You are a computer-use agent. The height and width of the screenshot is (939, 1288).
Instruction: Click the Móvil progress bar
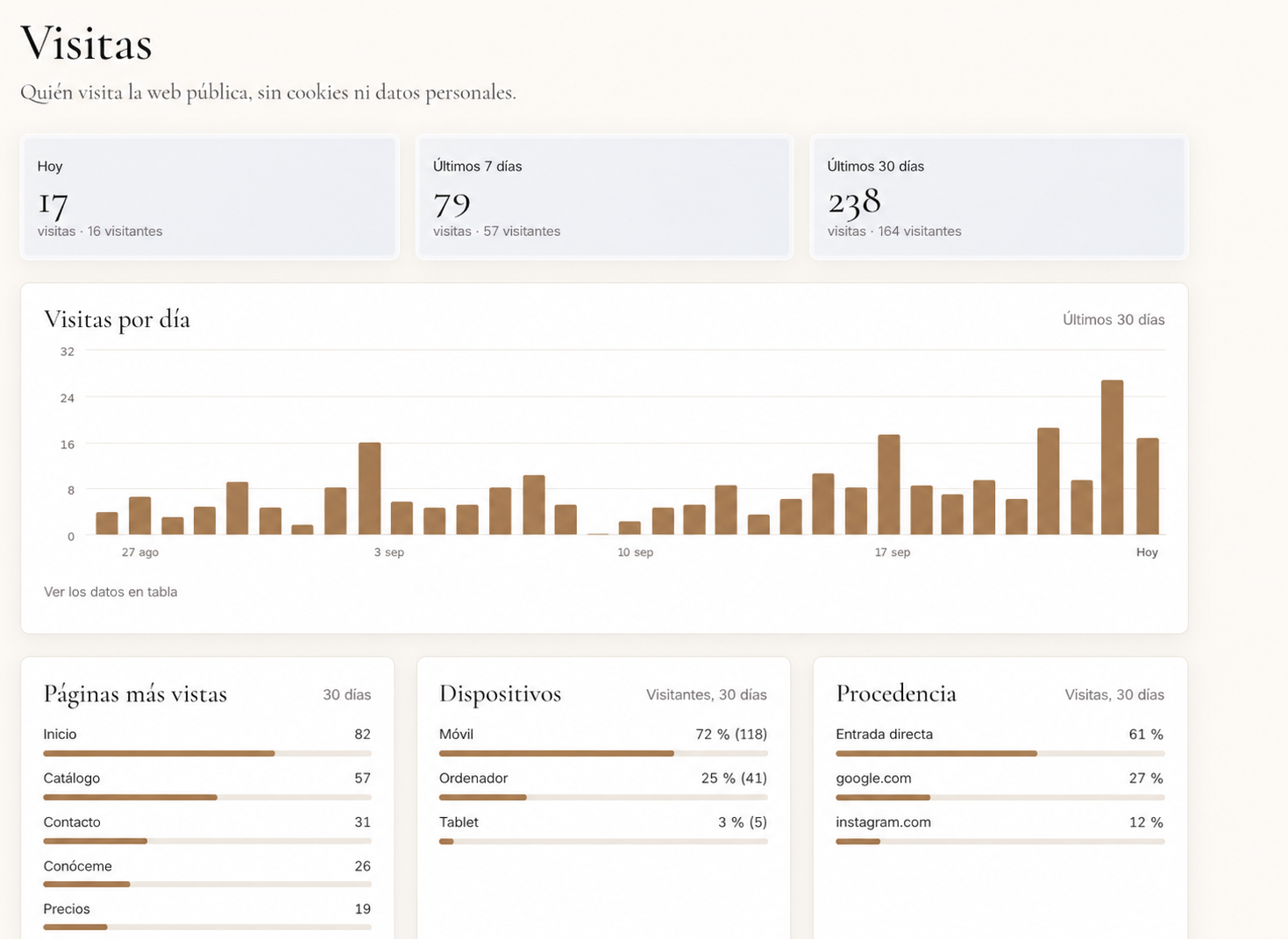click(x=603, y=753)
